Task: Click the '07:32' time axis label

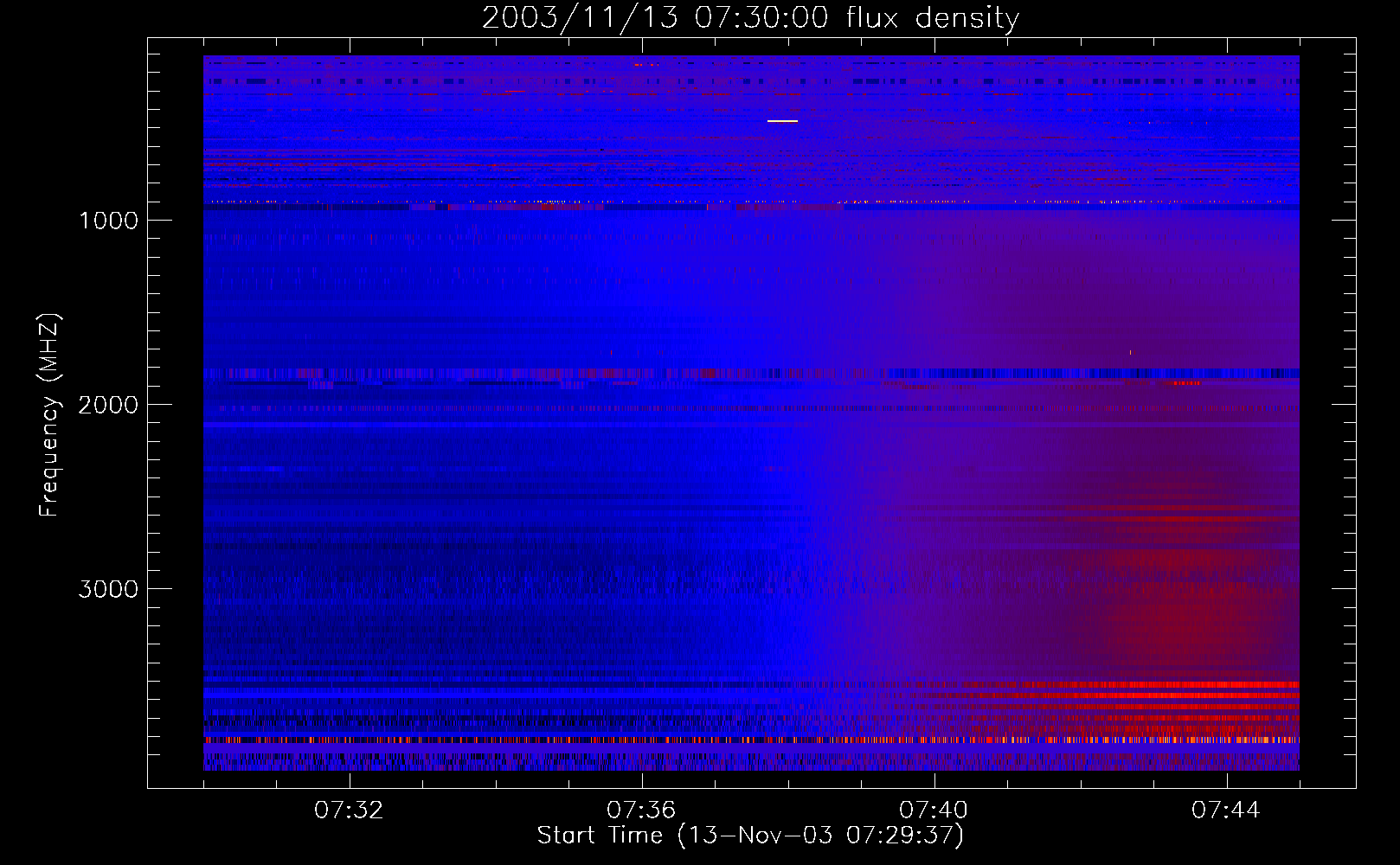Action: tap(349, 811)
